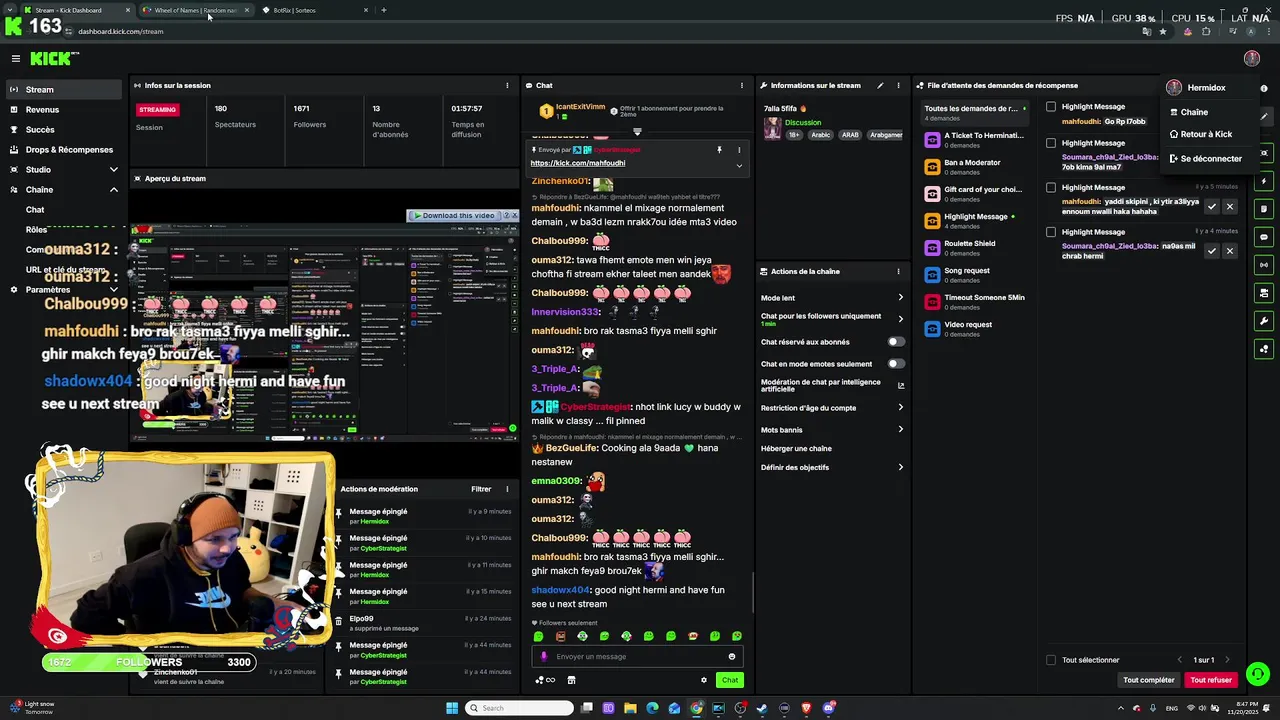Open the hamburger navigation menu

[x=15, y=59]
